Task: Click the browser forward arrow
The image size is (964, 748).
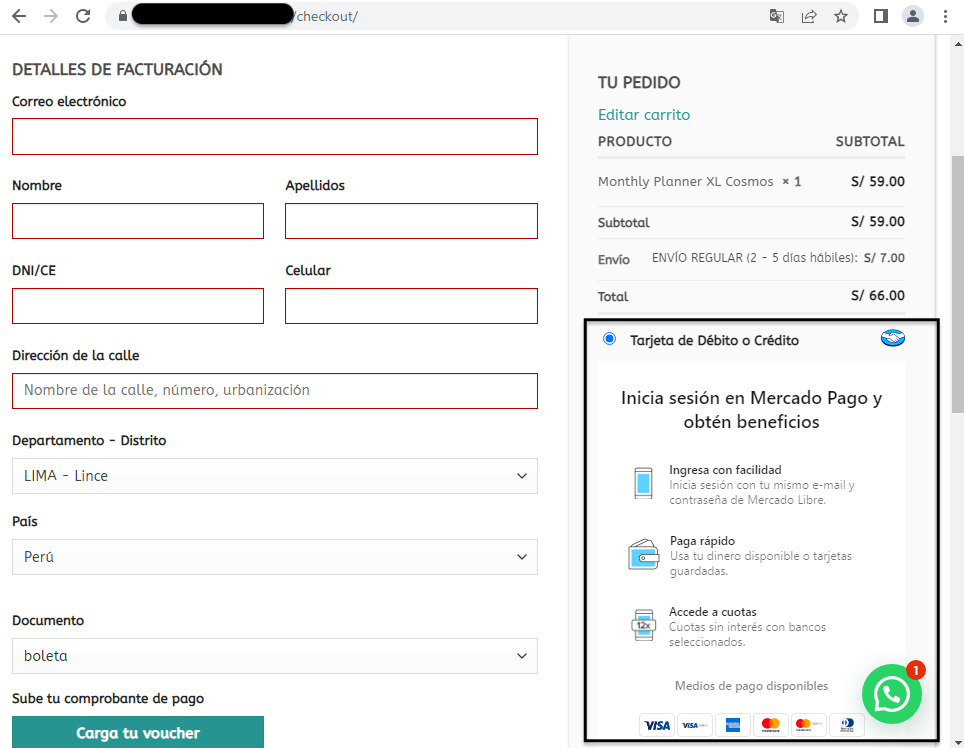Action: (x=51, y=16)
